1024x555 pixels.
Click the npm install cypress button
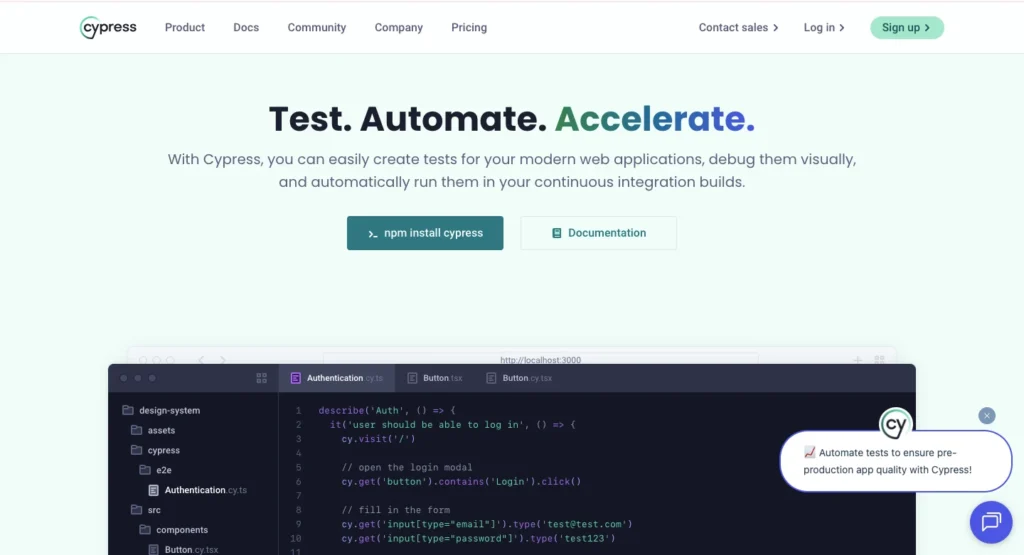[x=425, y=233]
